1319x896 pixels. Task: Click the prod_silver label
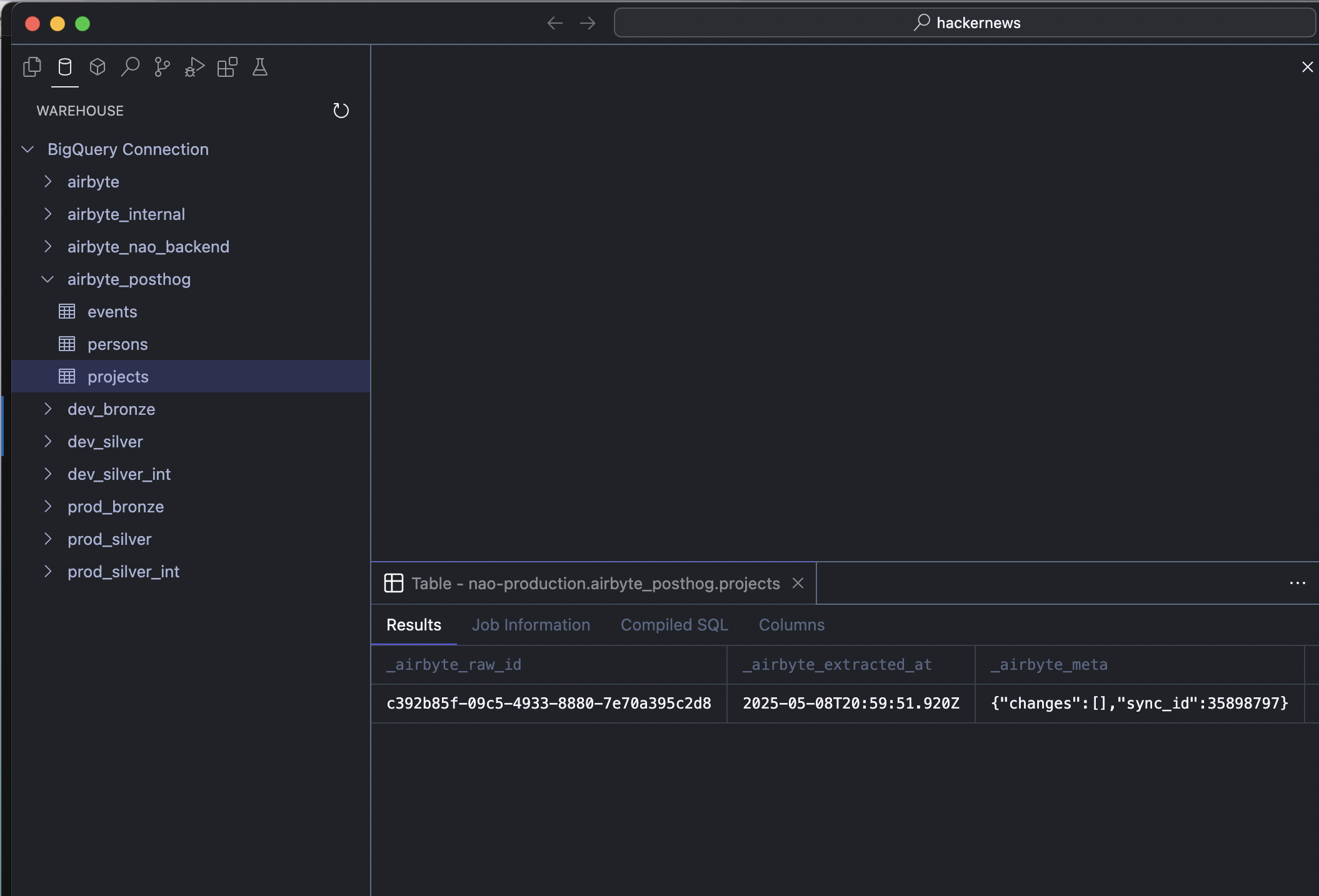[x=109, y=539]
